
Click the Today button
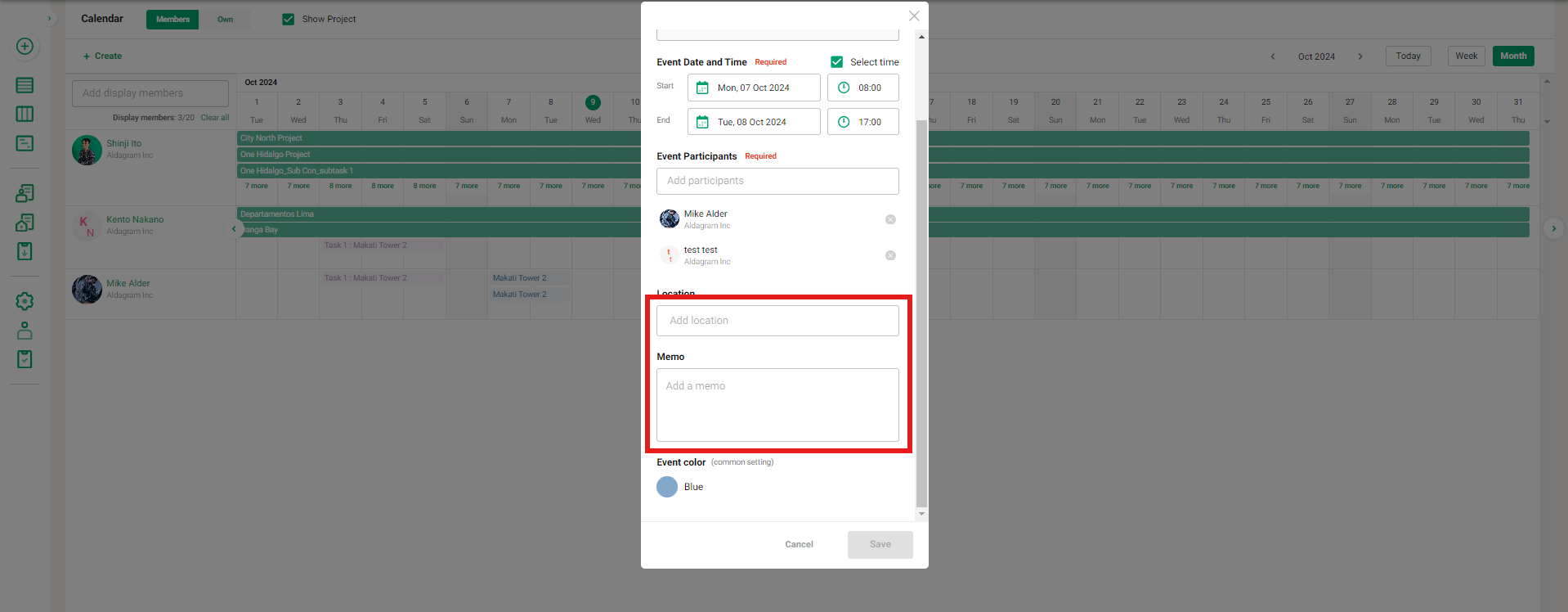(x=1408, y=56)
